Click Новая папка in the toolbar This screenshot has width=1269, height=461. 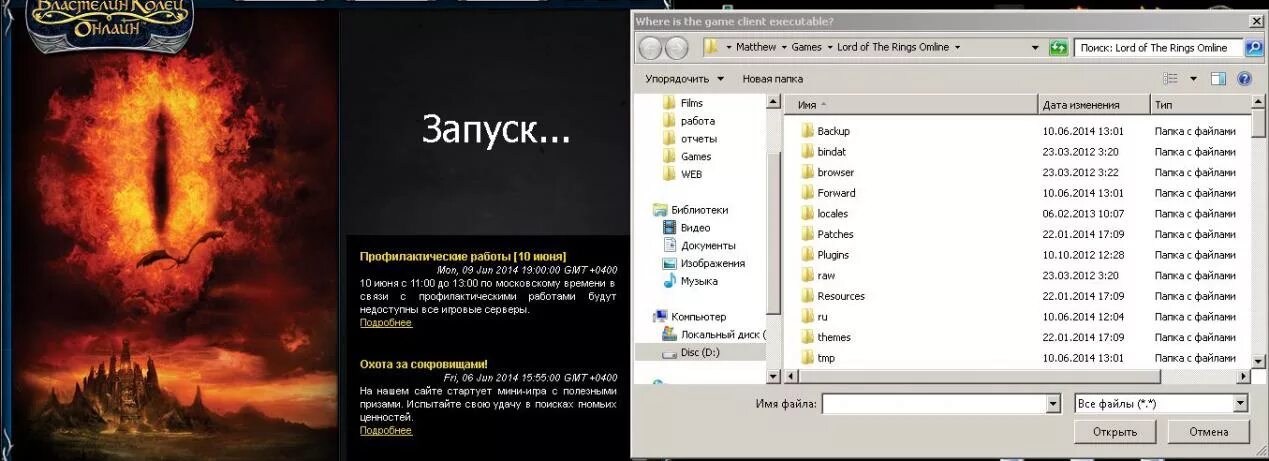pos(772,79)
